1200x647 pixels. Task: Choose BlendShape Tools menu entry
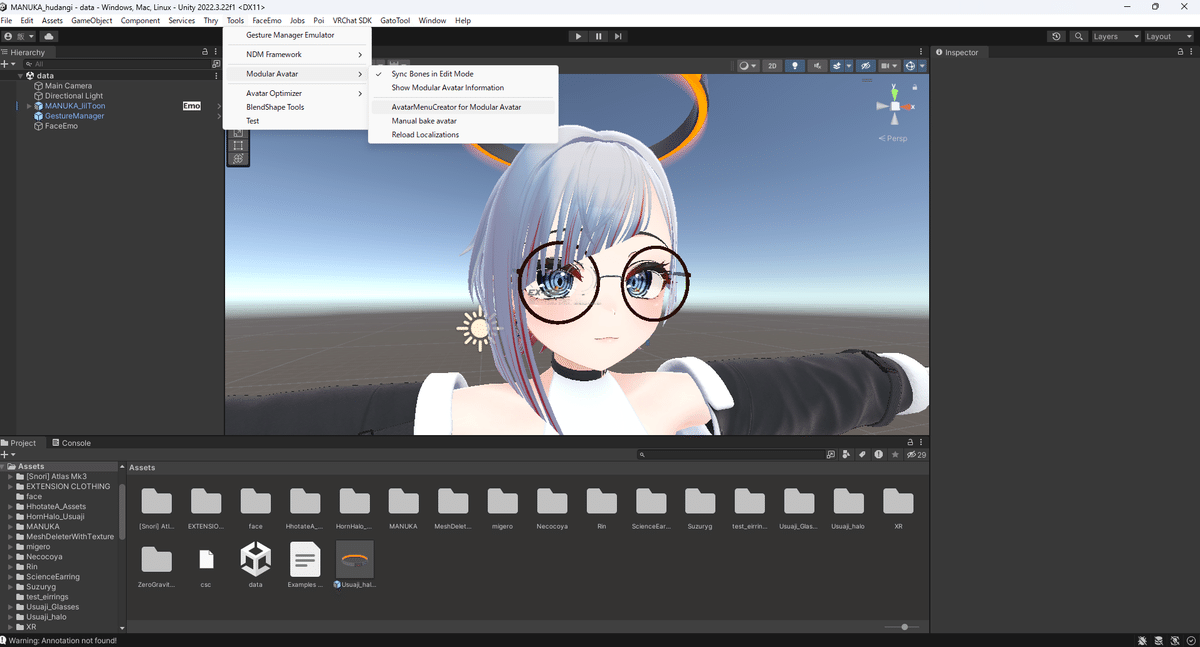[x=297, y=107]
